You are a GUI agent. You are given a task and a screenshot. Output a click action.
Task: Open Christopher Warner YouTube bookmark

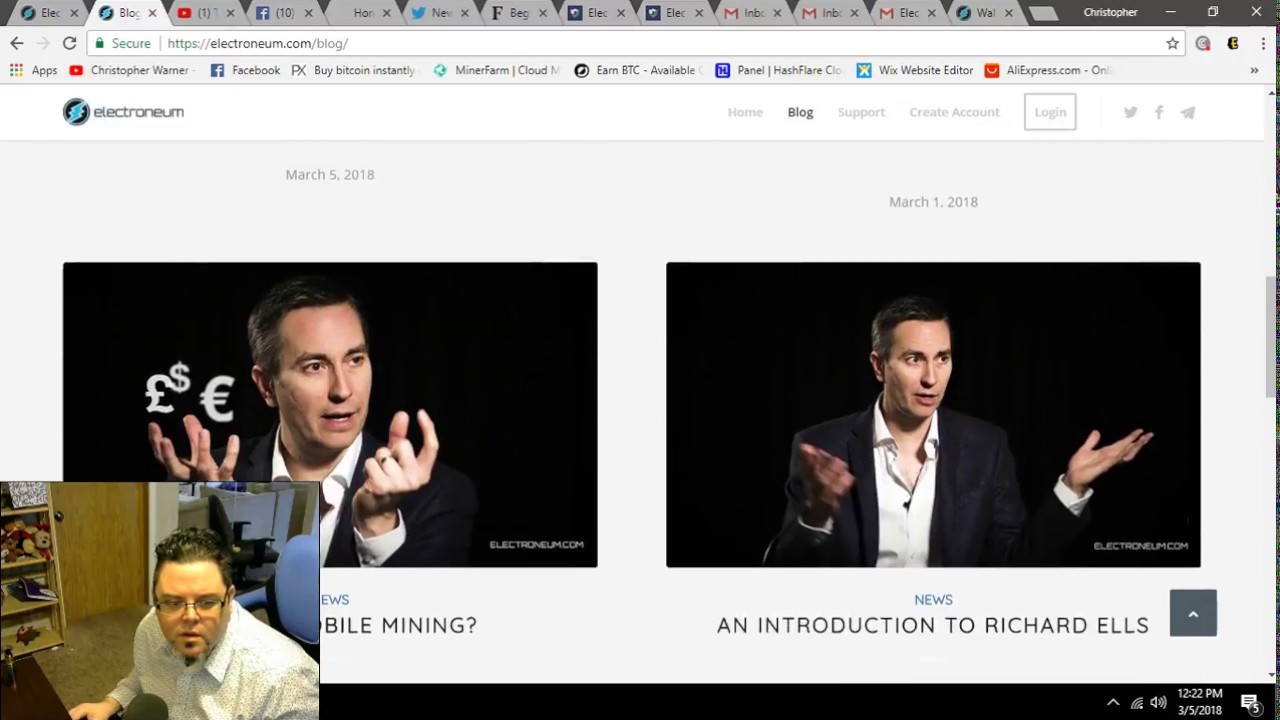click(132, 70)
